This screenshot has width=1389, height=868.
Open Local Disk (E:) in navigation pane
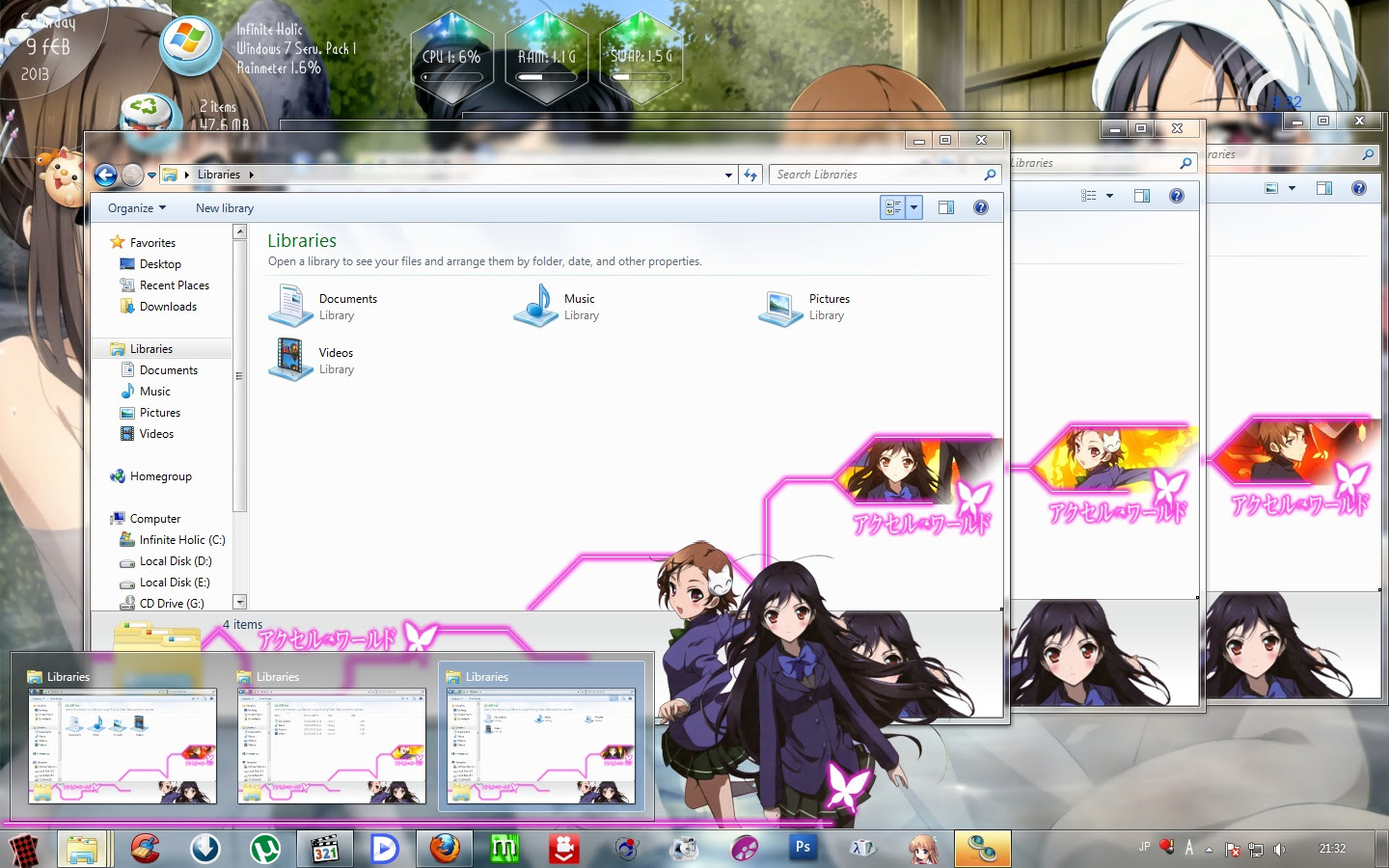174,583
